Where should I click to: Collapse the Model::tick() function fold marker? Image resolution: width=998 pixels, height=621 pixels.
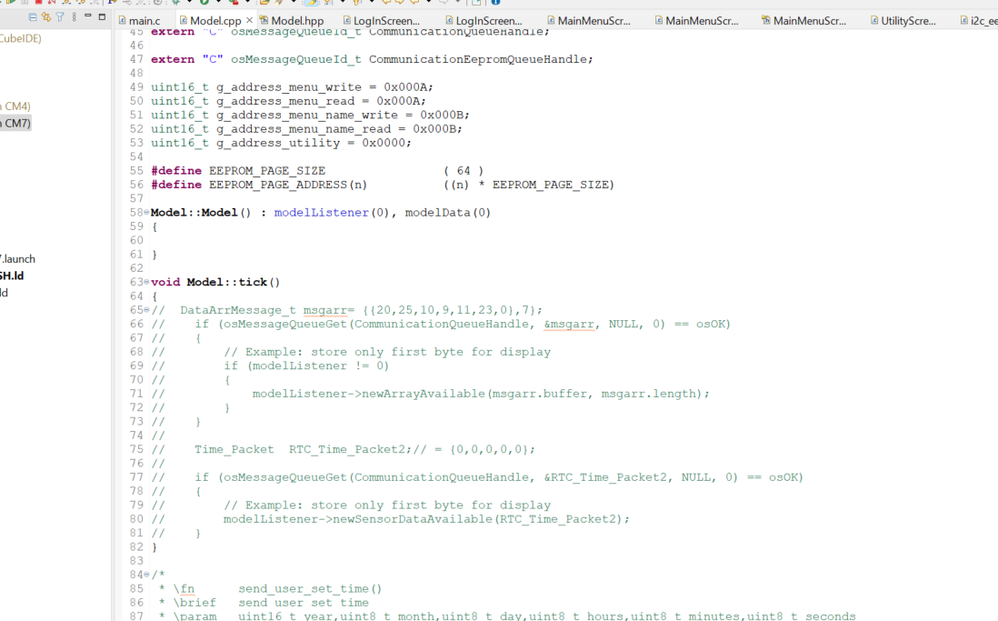point(146,281)
